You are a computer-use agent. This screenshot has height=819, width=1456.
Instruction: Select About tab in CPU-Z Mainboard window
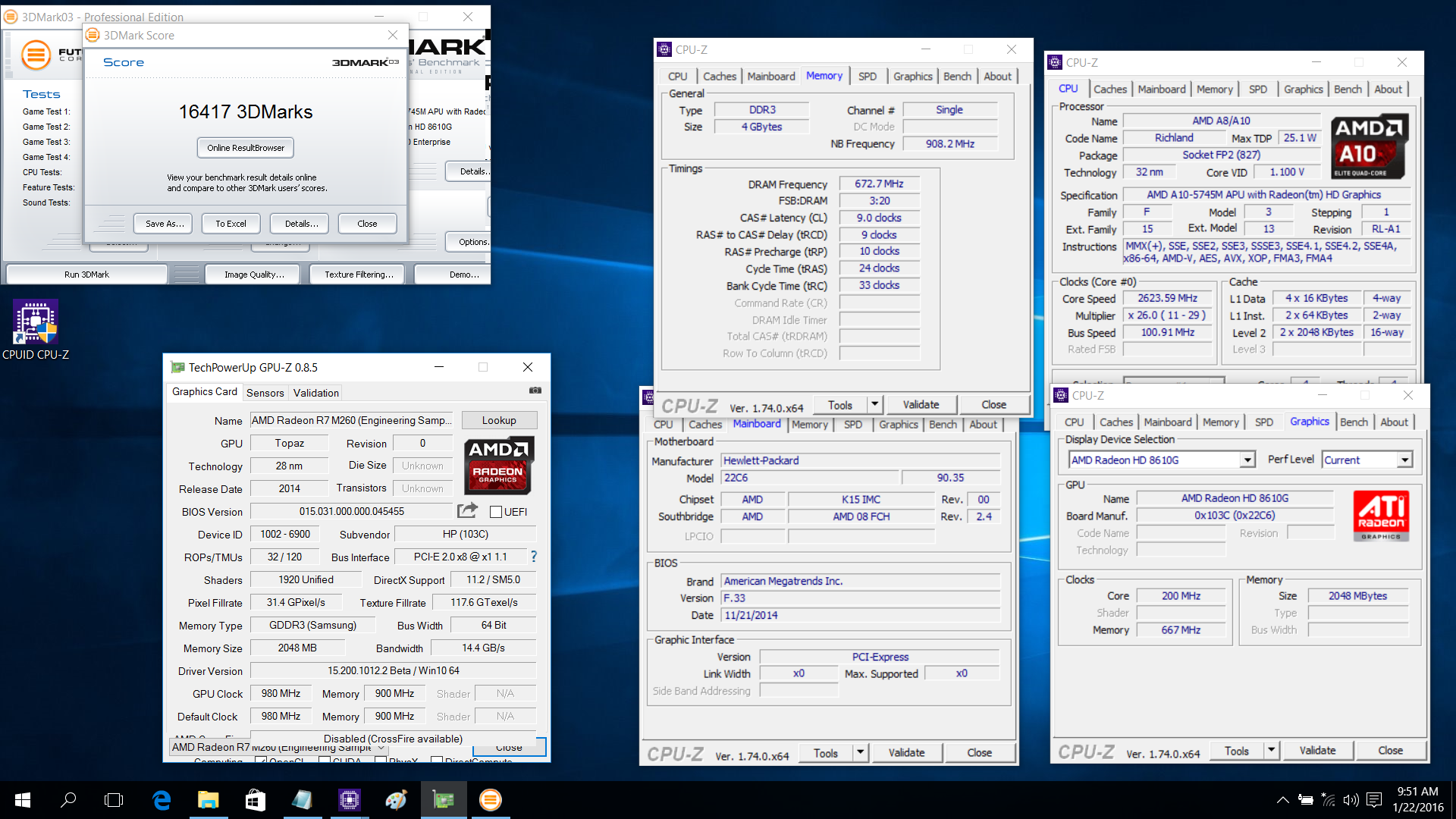[983, 424]
